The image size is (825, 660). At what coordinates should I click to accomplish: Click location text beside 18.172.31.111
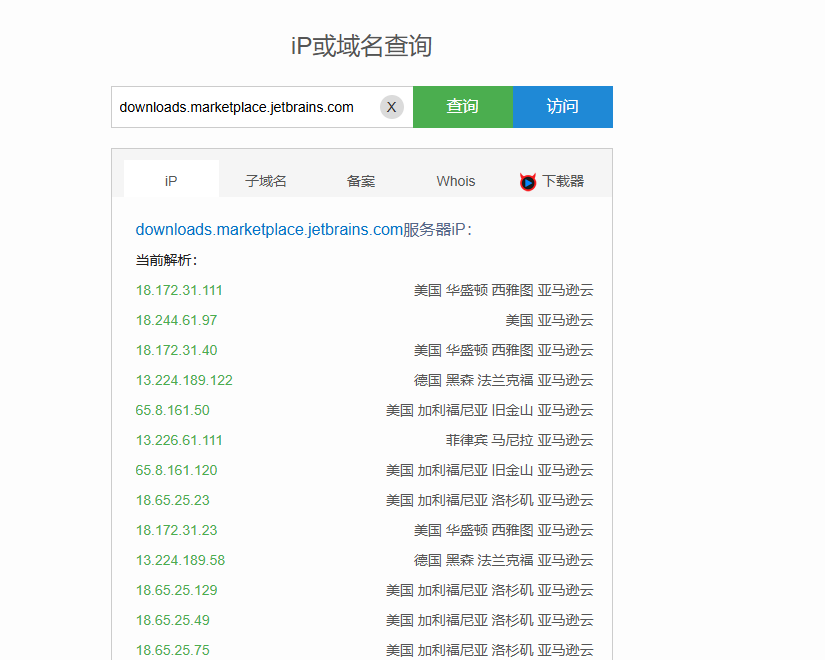[504, 291]
